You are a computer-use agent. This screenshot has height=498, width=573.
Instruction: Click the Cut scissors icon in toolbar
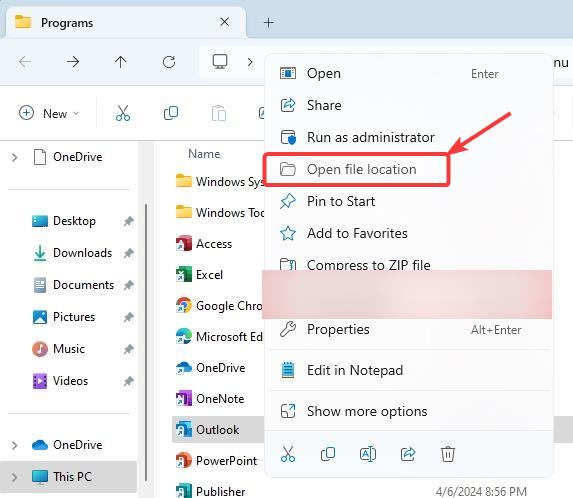(x=123, y=113)
